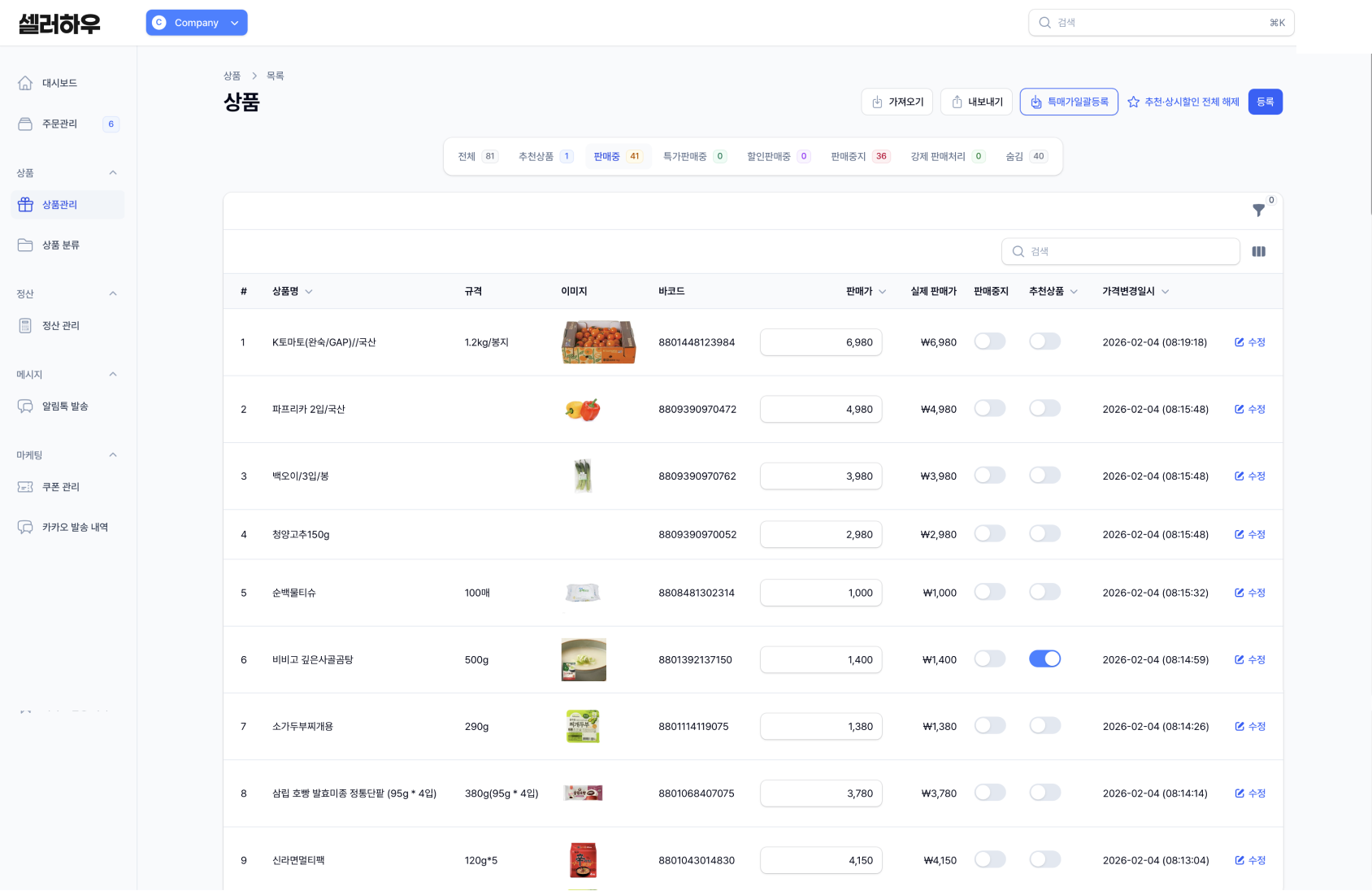Open 주문관리 inbox icon
The width and height of the screenshot is (1372, 891).
(25, 124)
